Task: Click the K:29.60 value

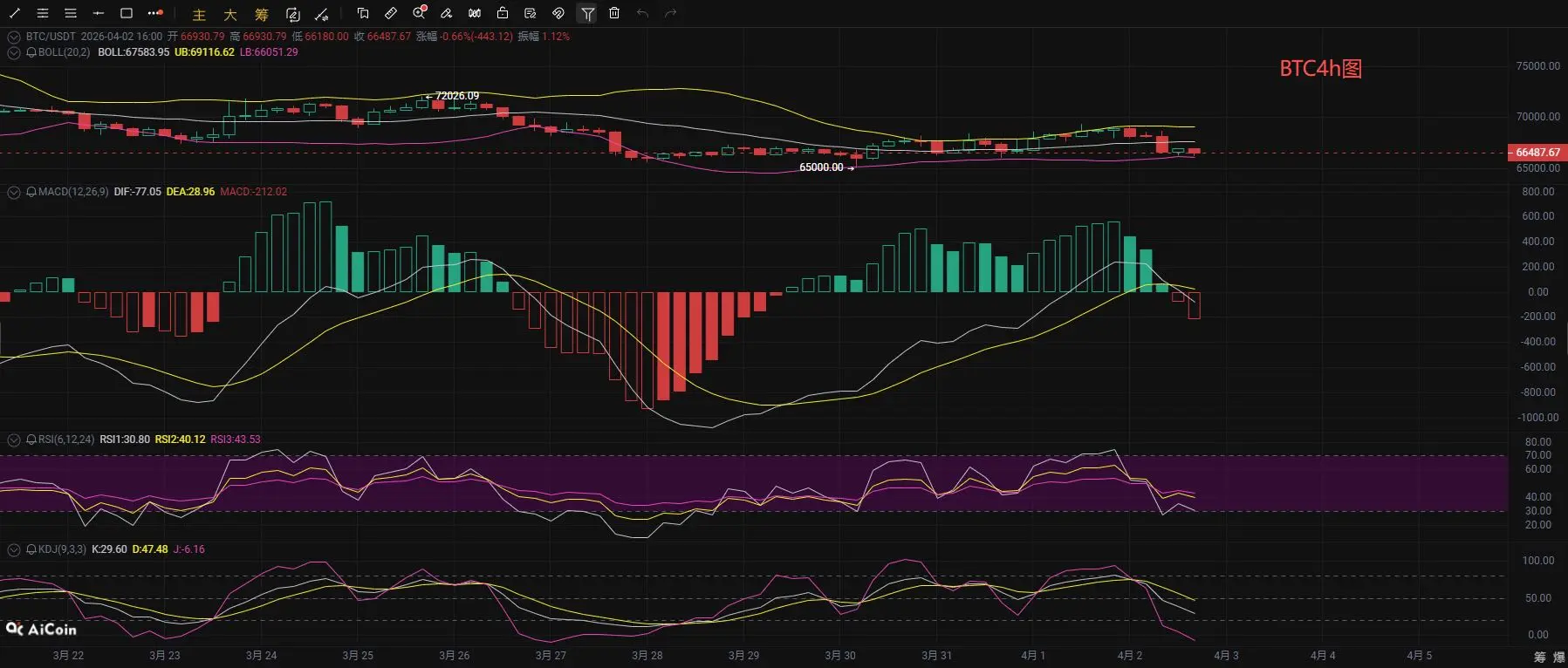Action: click(109, 549)
